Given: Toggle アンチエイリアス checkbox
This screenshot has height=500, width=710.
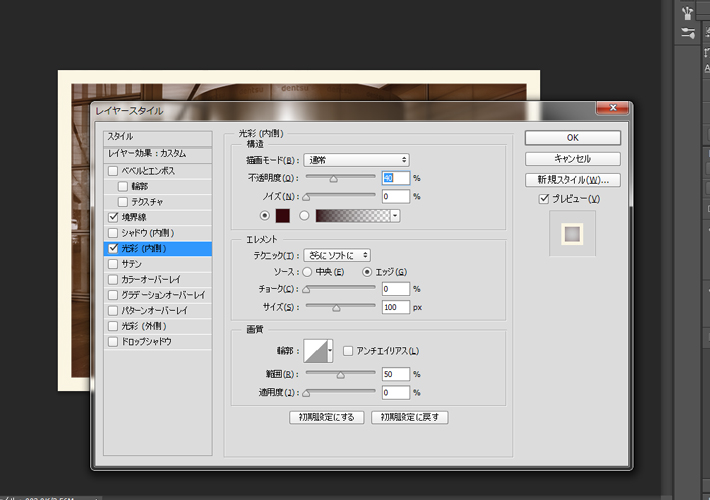Looking at the screenshot, I should tap(348, 351).
